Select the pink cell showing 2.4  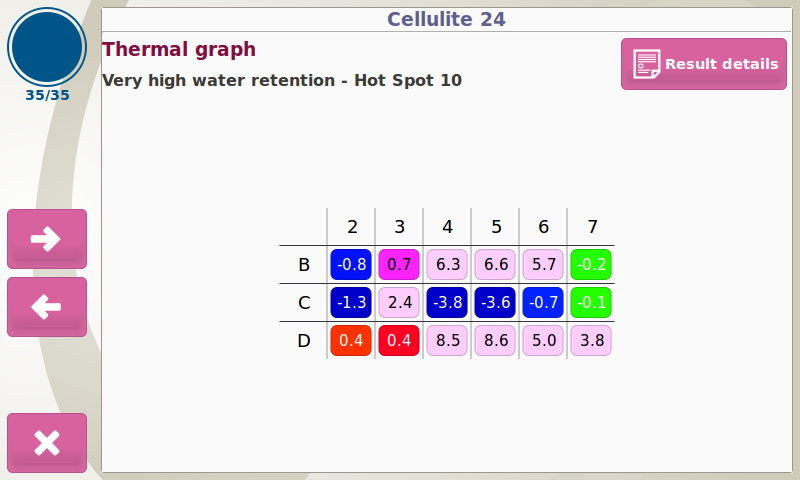(399, 302)
